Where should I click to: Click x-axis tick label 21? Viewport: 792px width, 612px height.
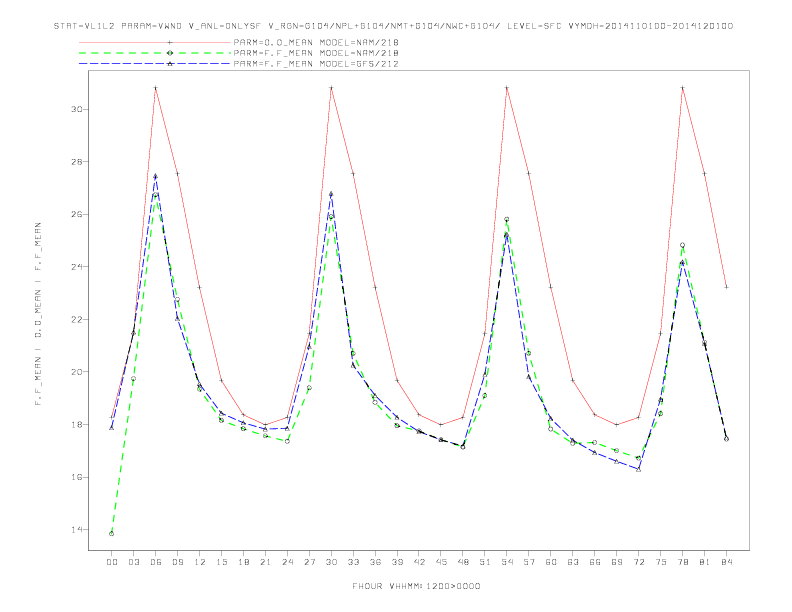265,562
